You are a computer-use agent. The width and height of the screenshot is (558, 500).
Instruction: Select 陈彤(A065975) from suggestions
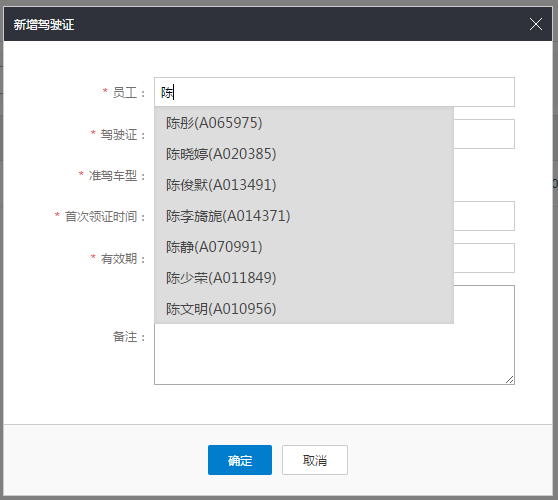(x=304, y=123)
